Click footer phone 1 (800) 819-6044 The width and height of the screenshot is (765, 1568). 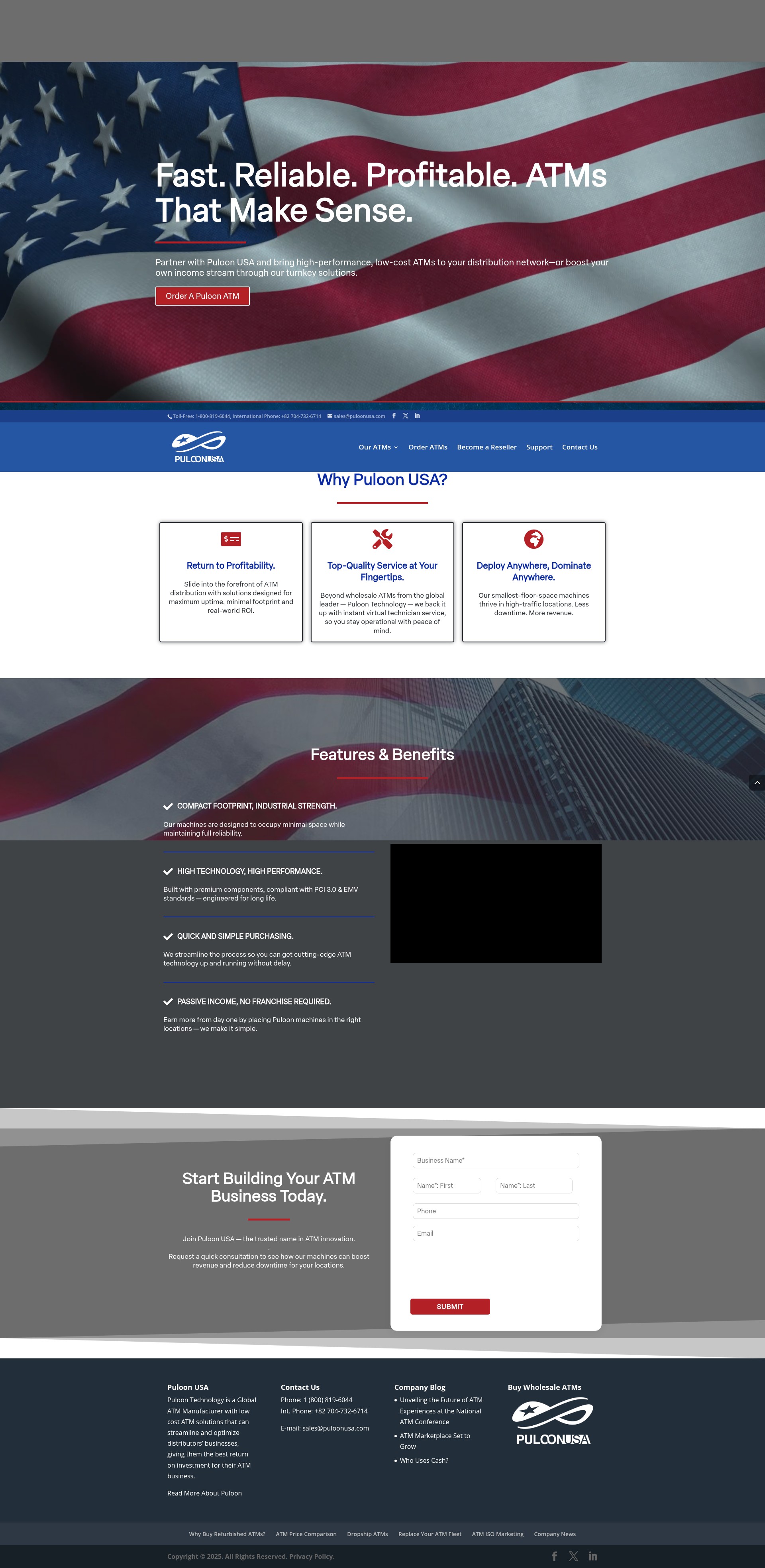tap(328, 1400)
